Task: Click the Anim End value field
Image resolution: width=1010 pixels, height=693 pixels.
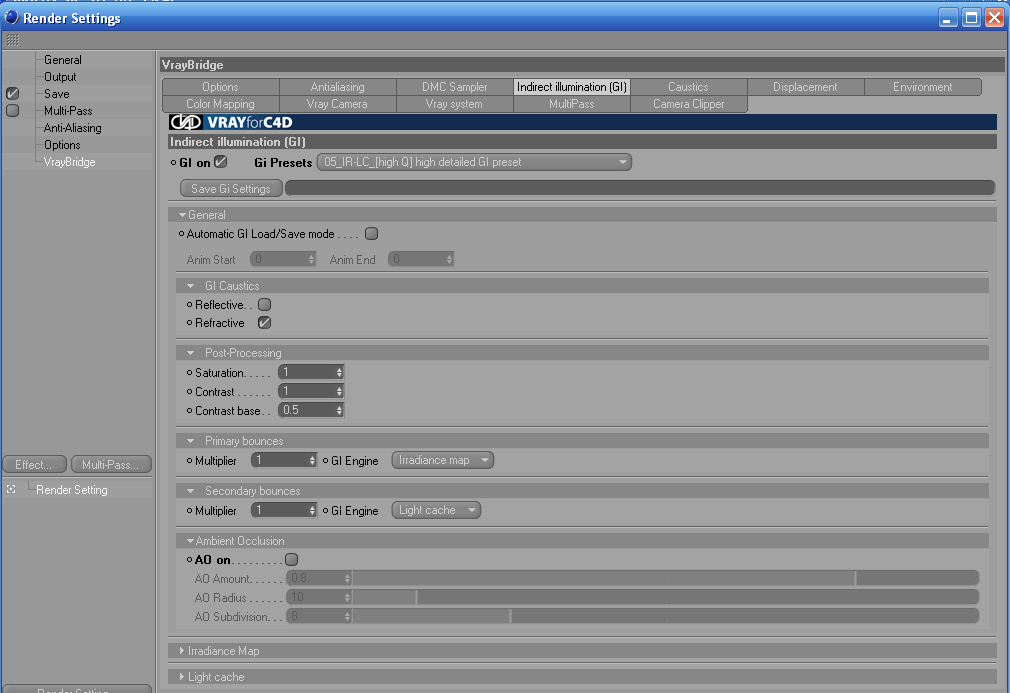Action: pos(417,260)
